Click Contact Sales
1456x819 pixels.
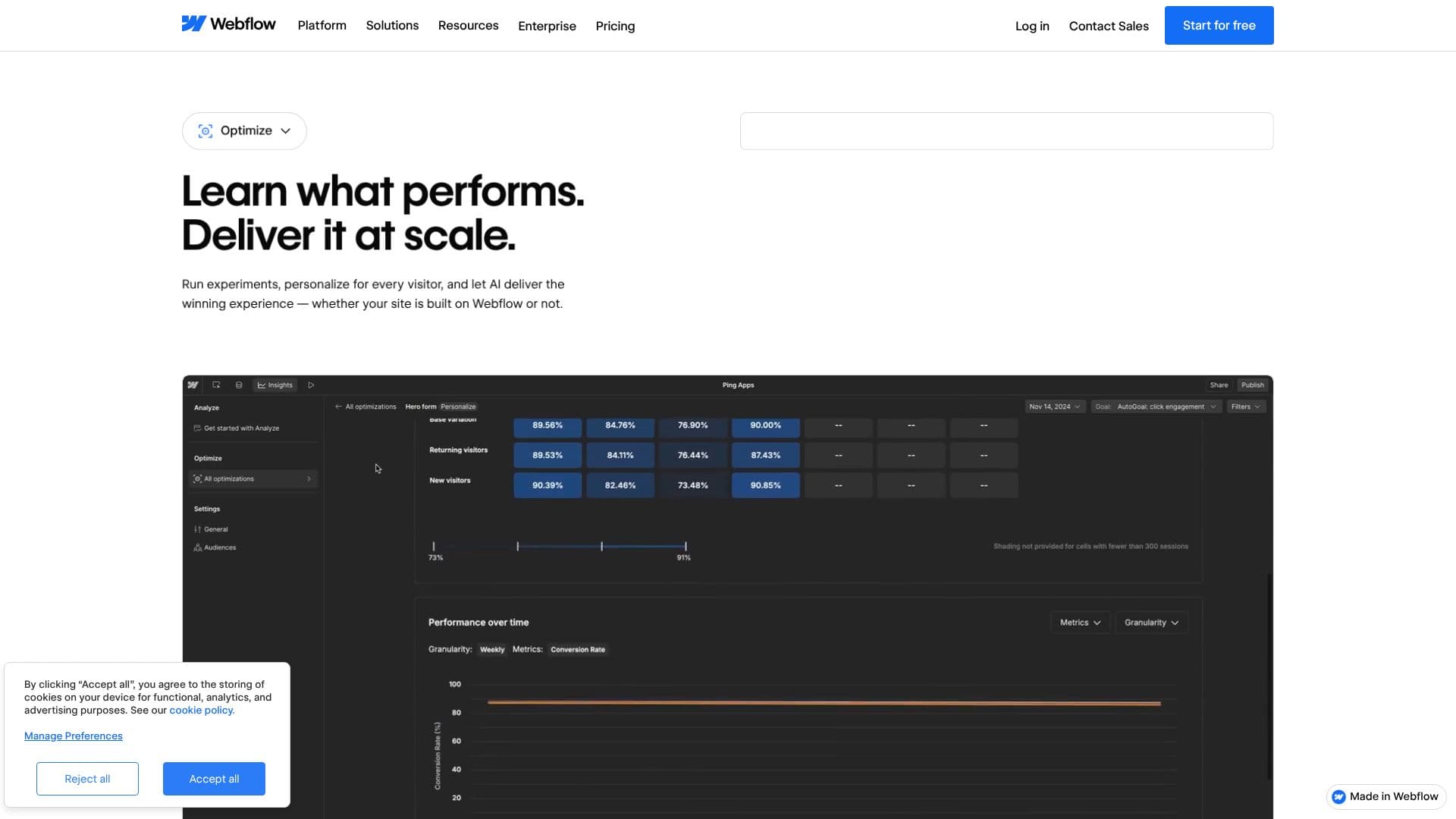pyautogui.click(x=1109, y=26)
